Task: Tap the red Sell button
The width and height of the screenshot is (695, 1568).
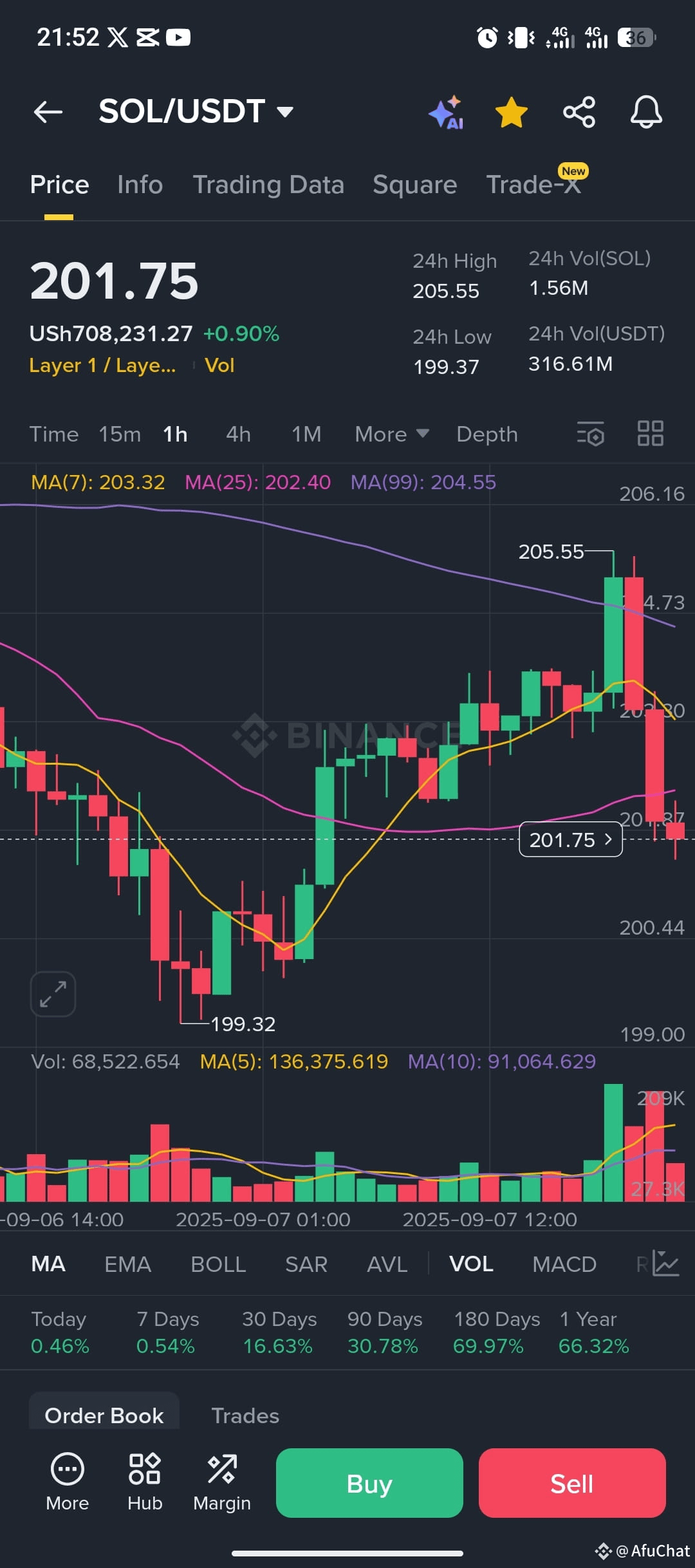Action: 572,1483
